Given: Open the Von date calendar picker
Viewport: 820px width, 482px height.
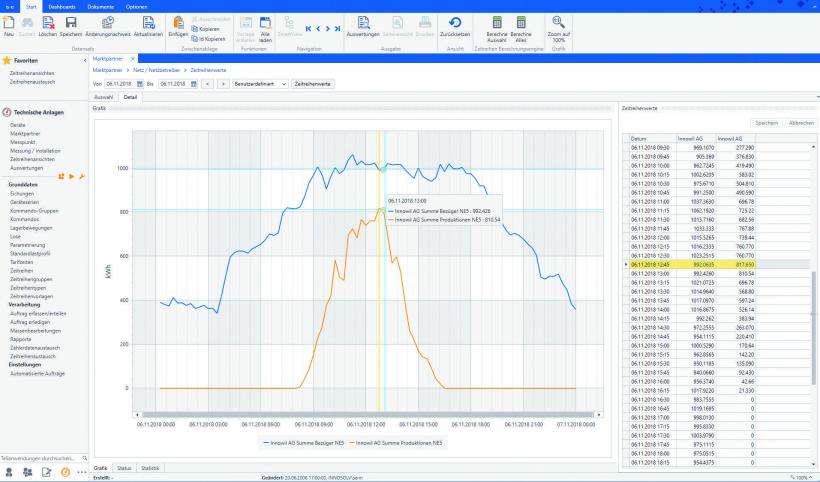Looking at the screenshot, I should coord(140,84).
